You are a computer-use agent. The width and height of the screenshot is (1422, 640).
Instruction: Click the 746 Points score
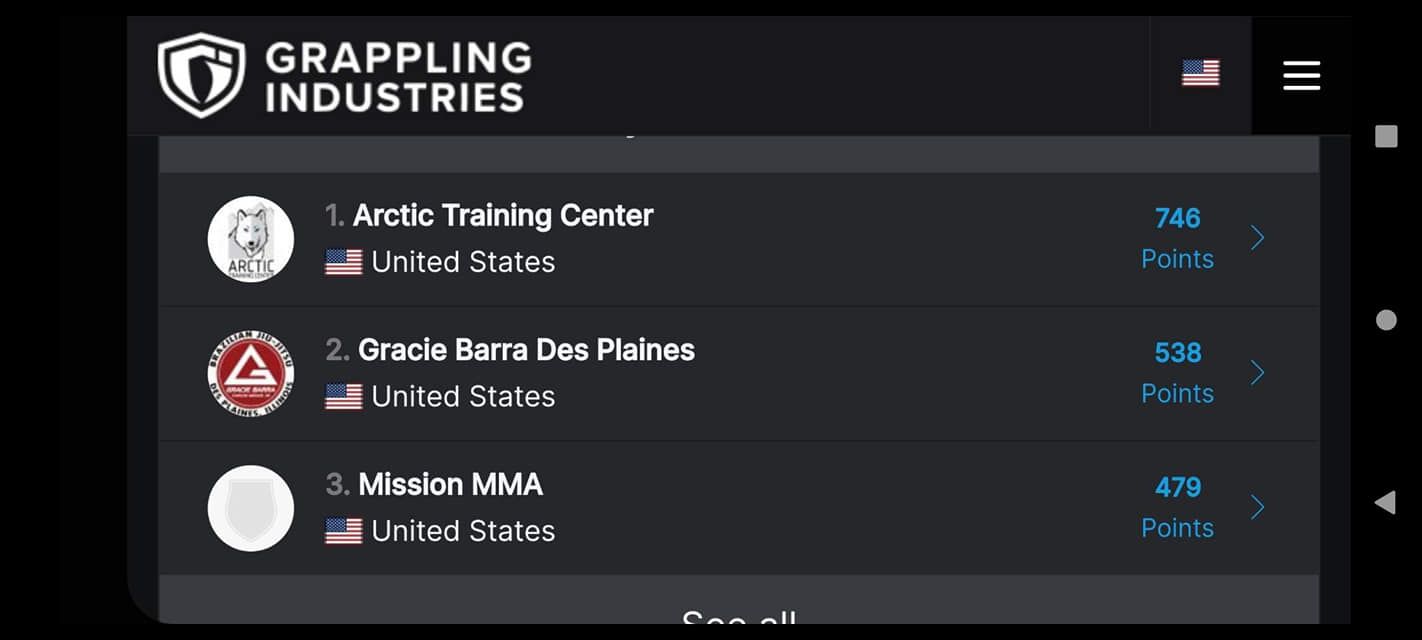point(1177,238)
